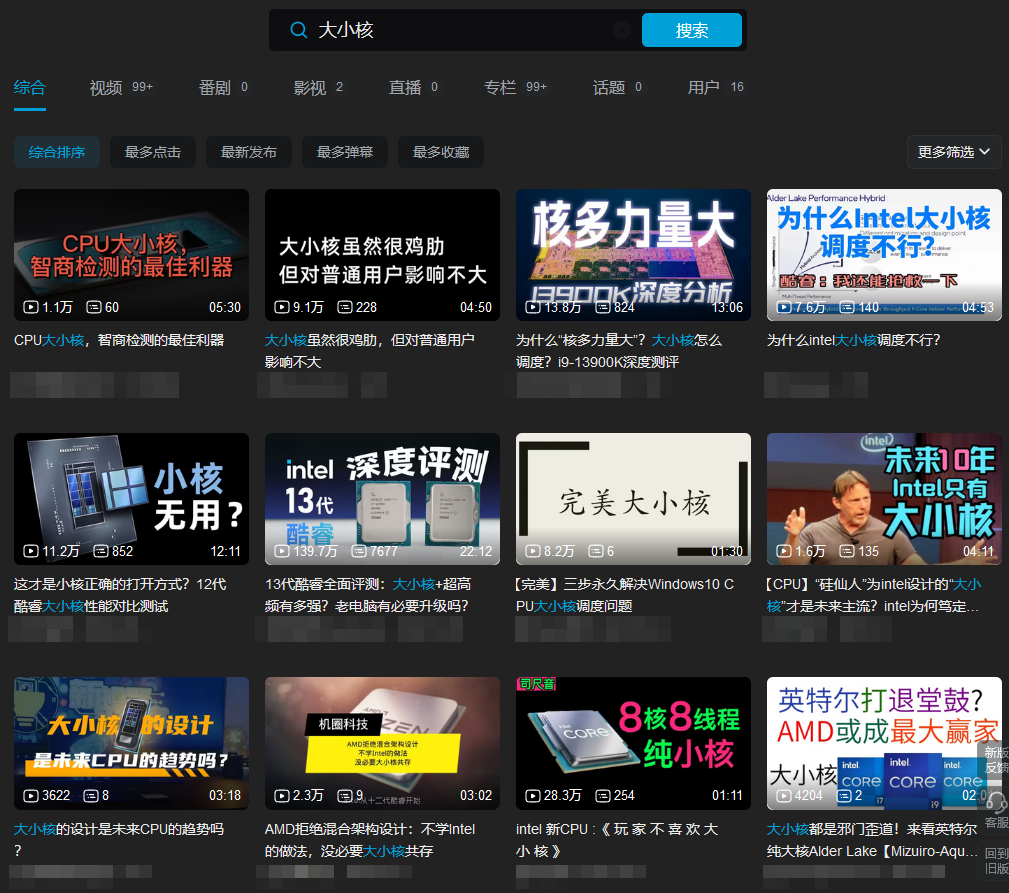Open the 英特尔打退堂鼓 AMD或成最大赢家 thumbnail
This screenshot has height=893, width=1009.
(x=884, y=743)
